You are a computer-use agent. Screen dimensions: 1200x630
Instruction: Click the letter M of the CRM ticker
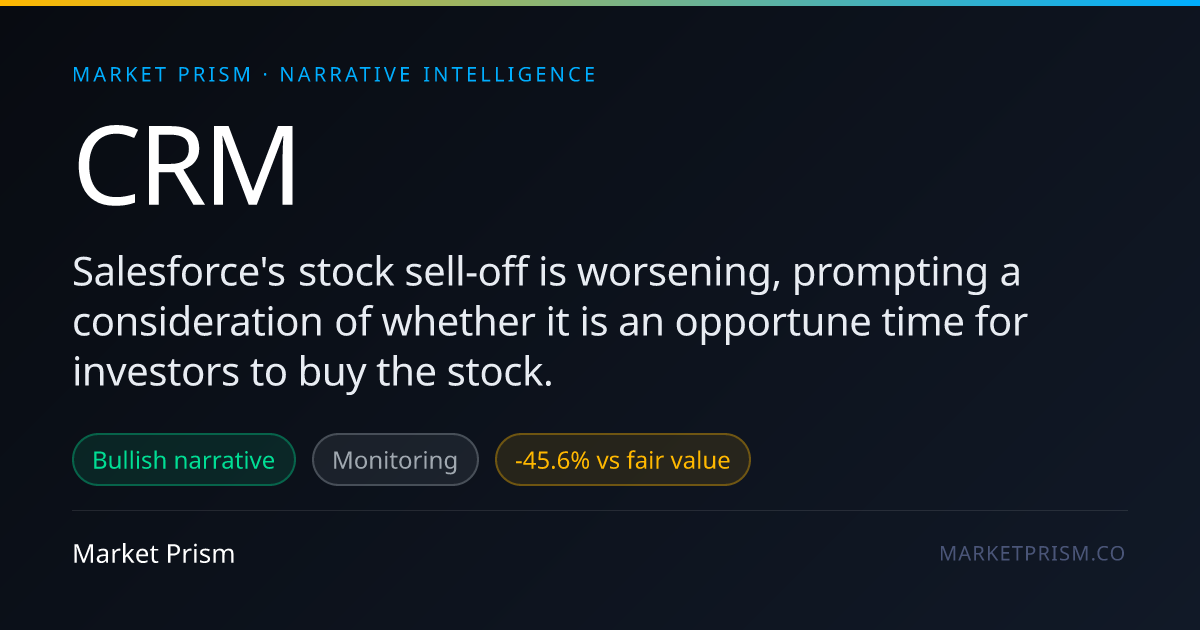click(x=254, y=166)
